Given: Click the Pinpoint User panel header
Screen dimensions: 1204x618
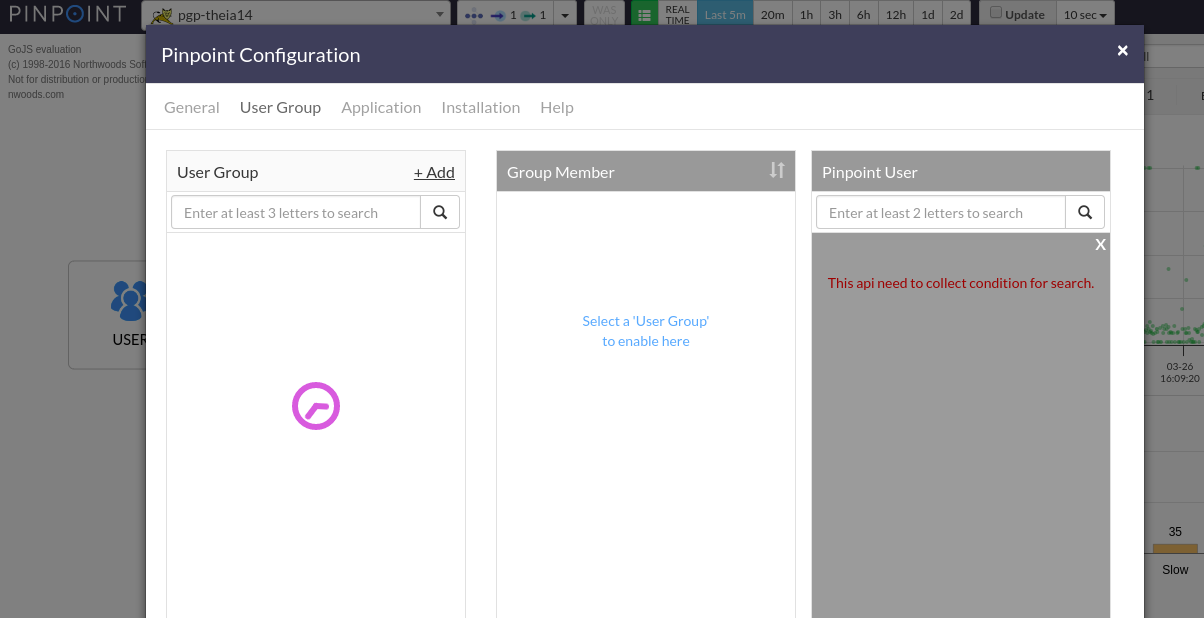Looking at the screenshot, I should pyautogui.click(x=961, y=171).
